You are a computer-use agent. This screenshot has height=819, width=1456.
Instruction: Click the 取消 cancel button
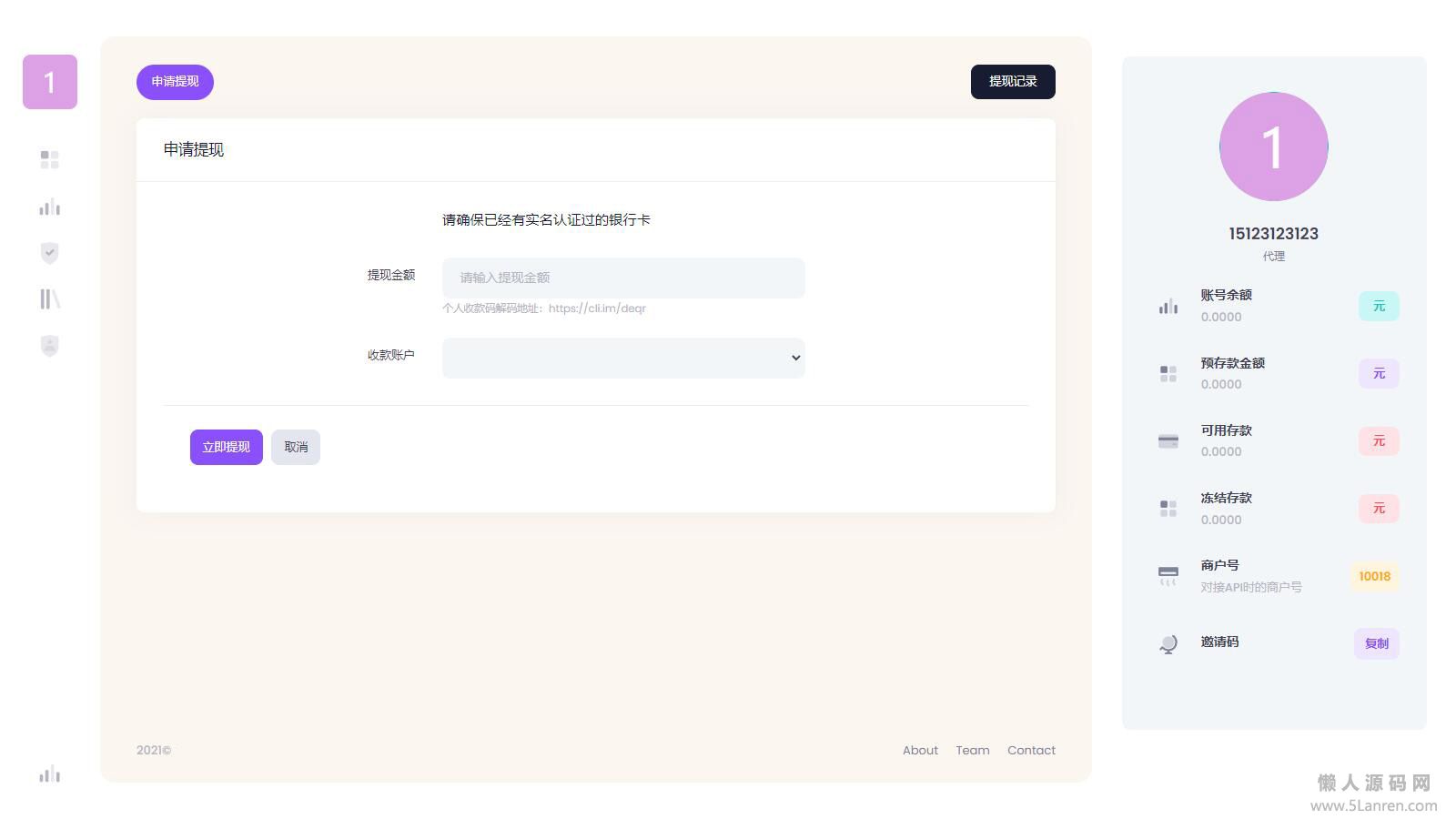[x=296, y=447]
